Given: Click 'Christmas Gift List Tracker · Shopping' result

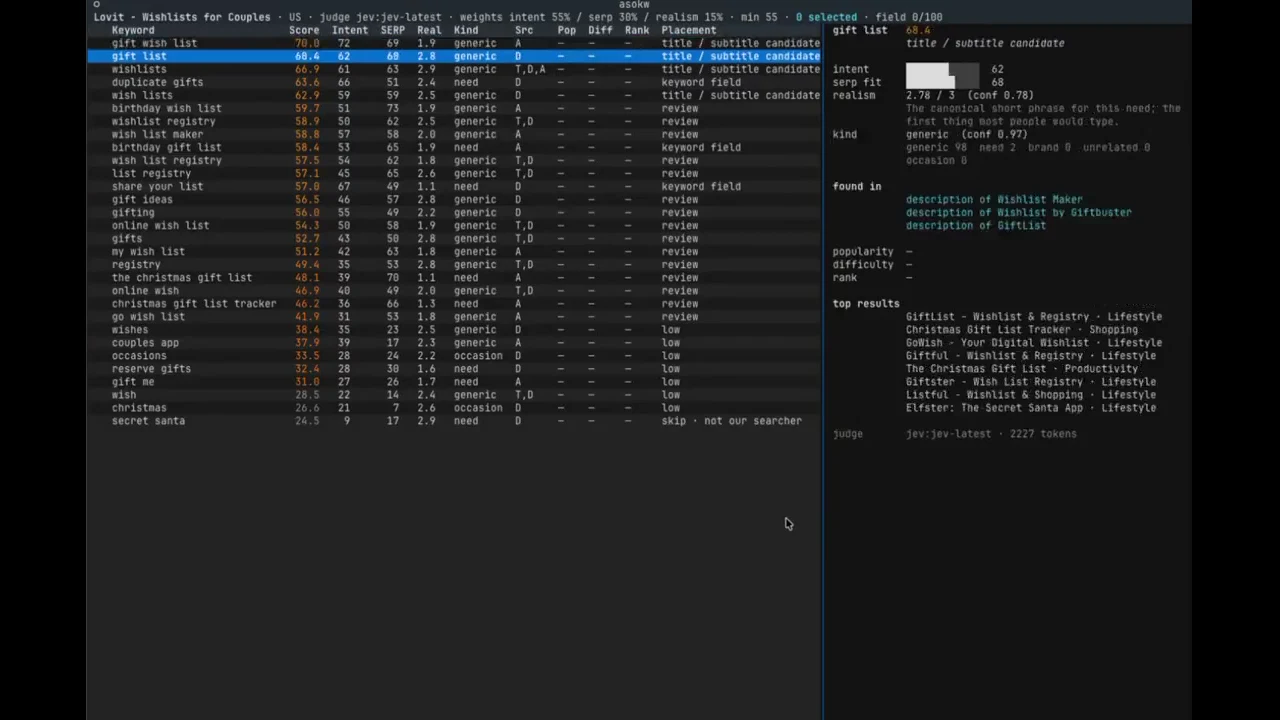Looking at the screenshot, I should pos(1022,329).
